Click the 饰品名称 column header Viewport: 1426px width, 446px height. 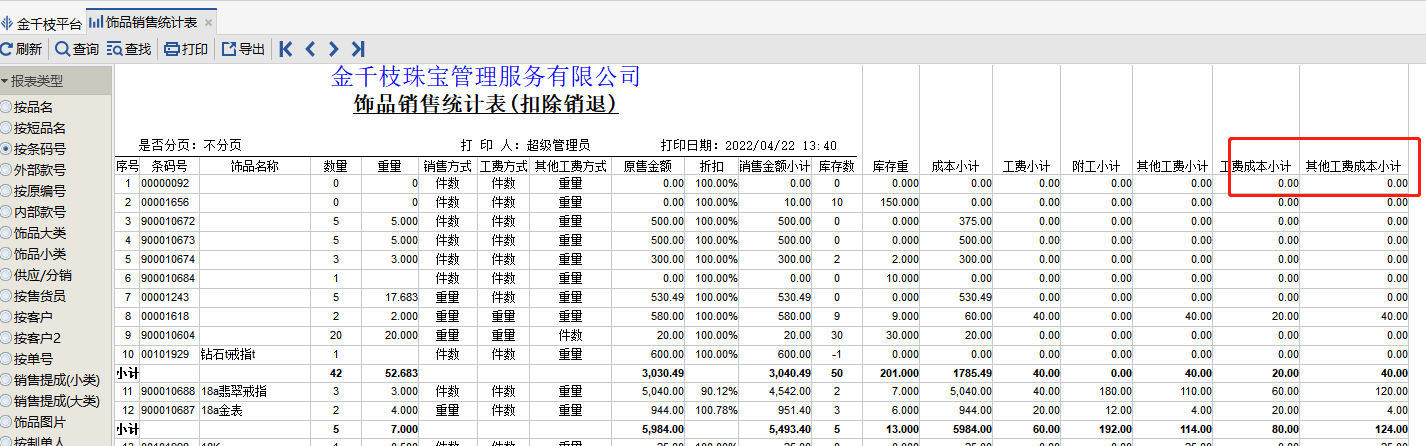[254, 166]
